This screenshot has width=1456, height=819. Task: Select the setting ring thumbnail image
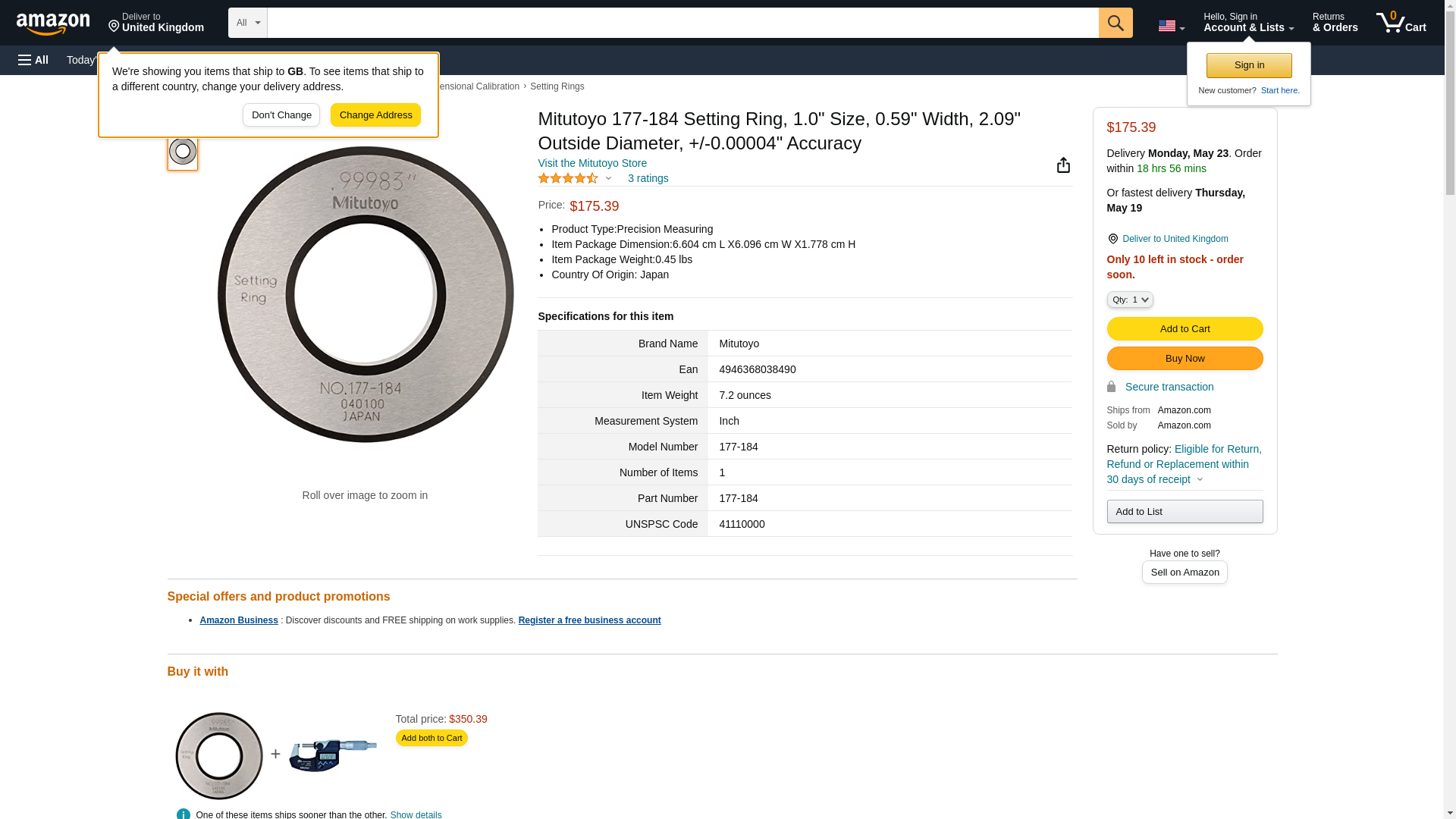click(x=183, y=152)
